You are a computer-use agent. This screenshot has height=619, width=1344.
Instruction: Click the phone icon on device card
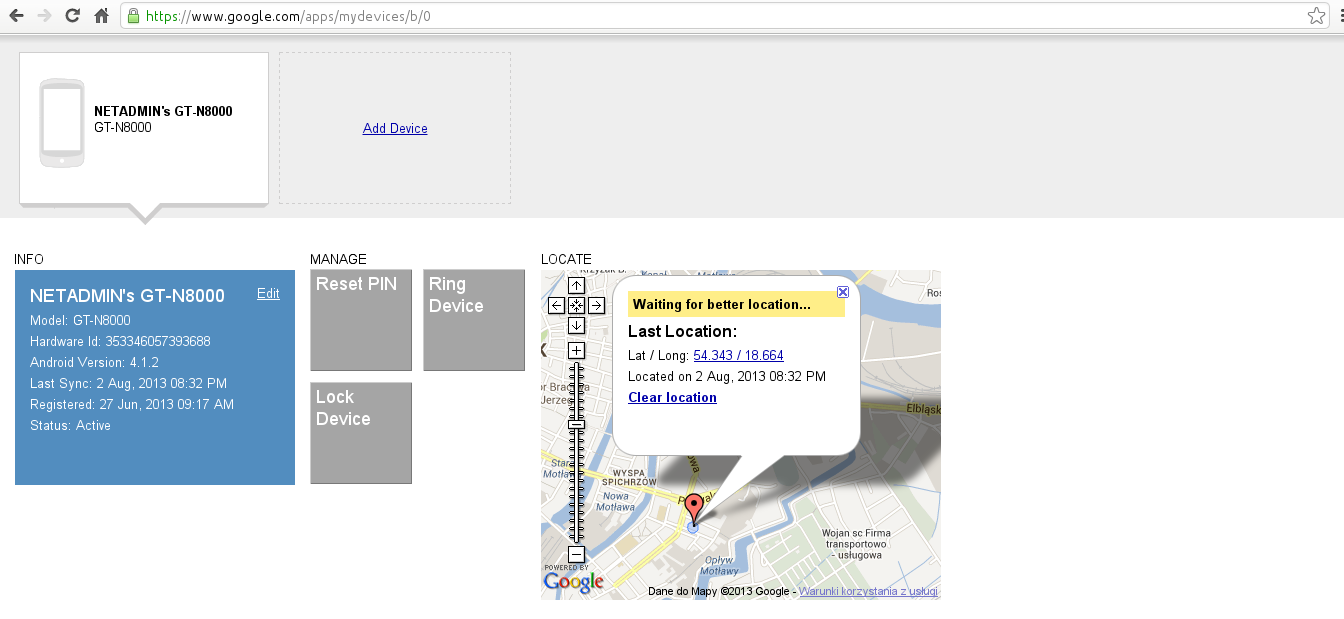(x=61, y=123)
